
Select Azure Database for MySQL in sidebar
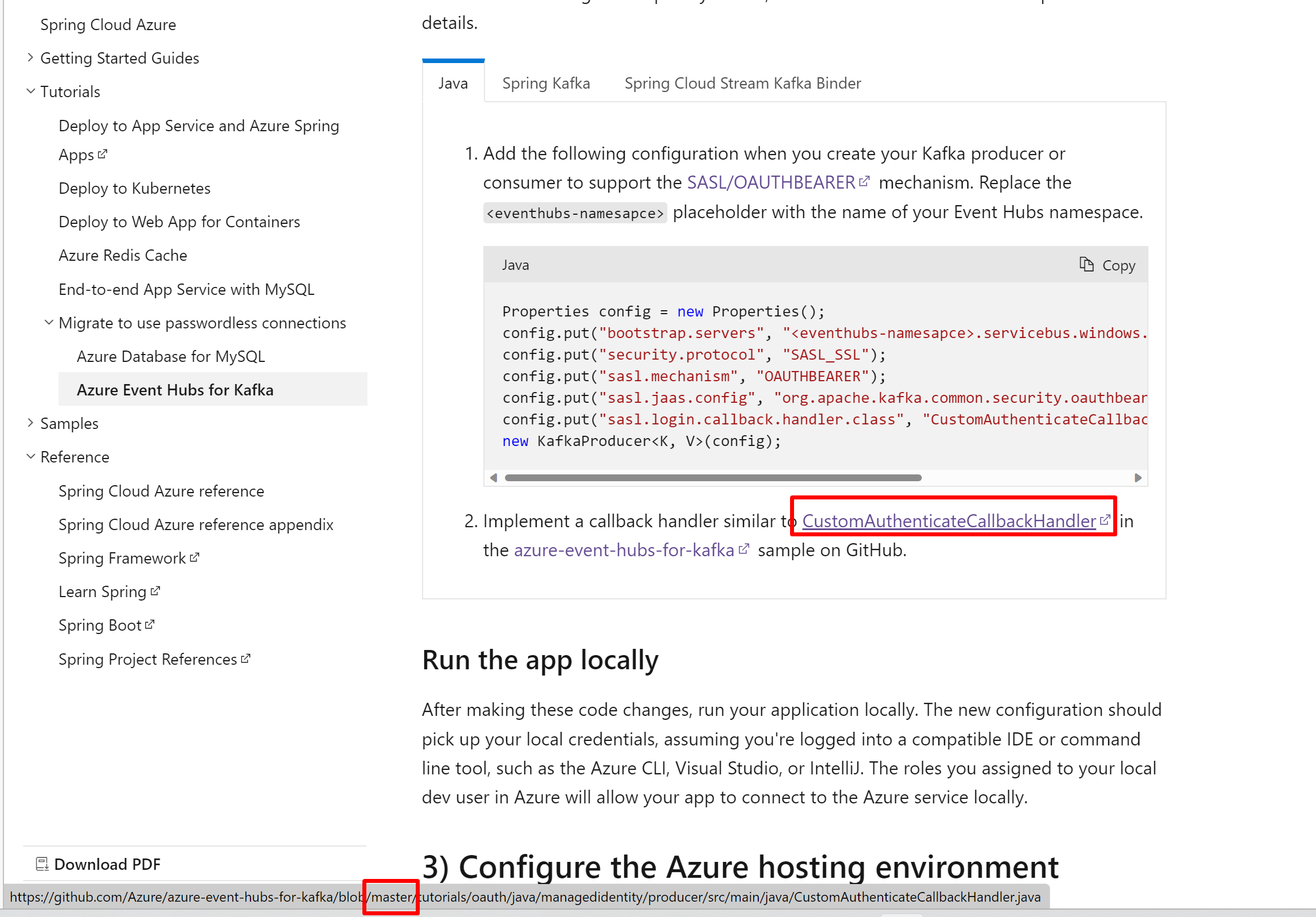point(170,356)
